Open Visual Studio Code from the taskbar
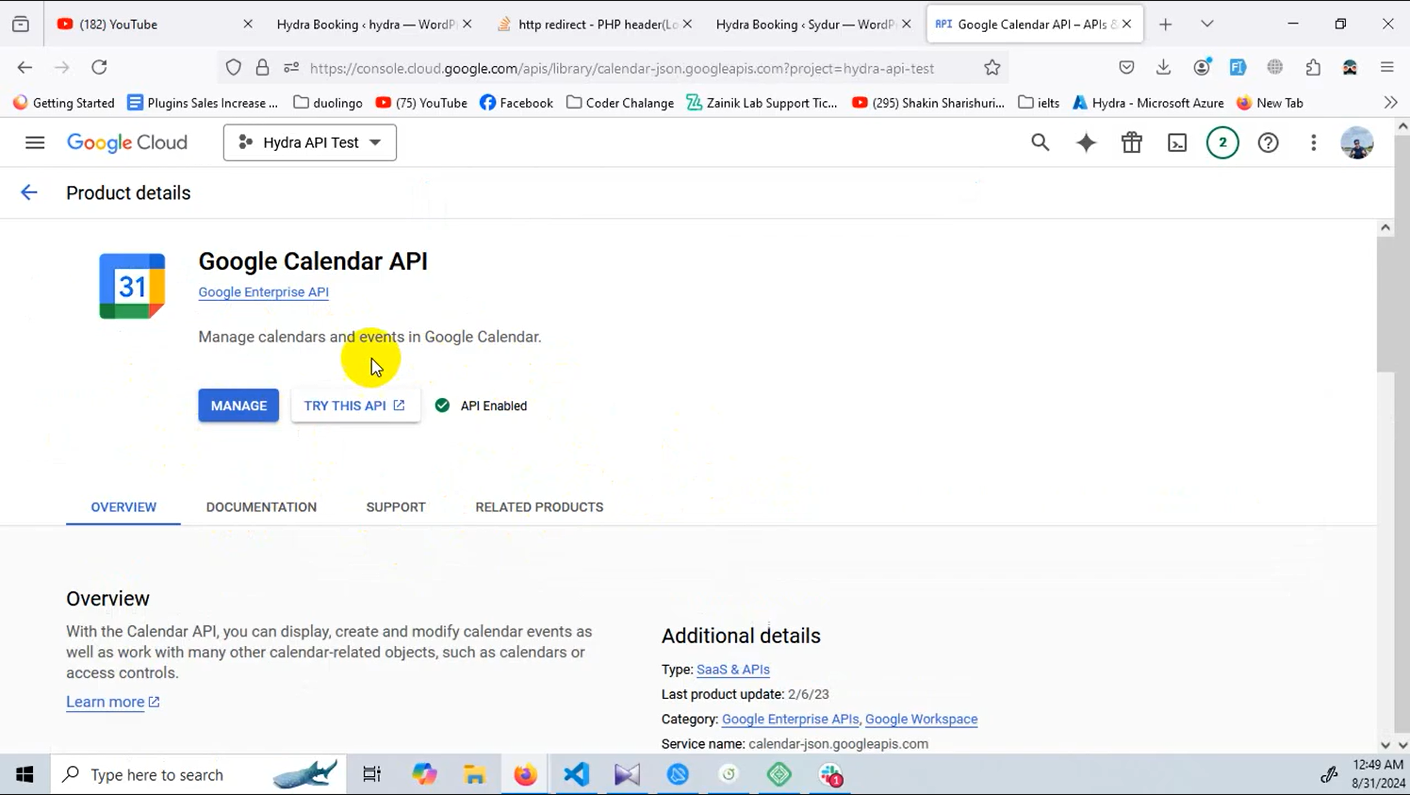The width and height of the screenshot is (1410, 795). 576,775
